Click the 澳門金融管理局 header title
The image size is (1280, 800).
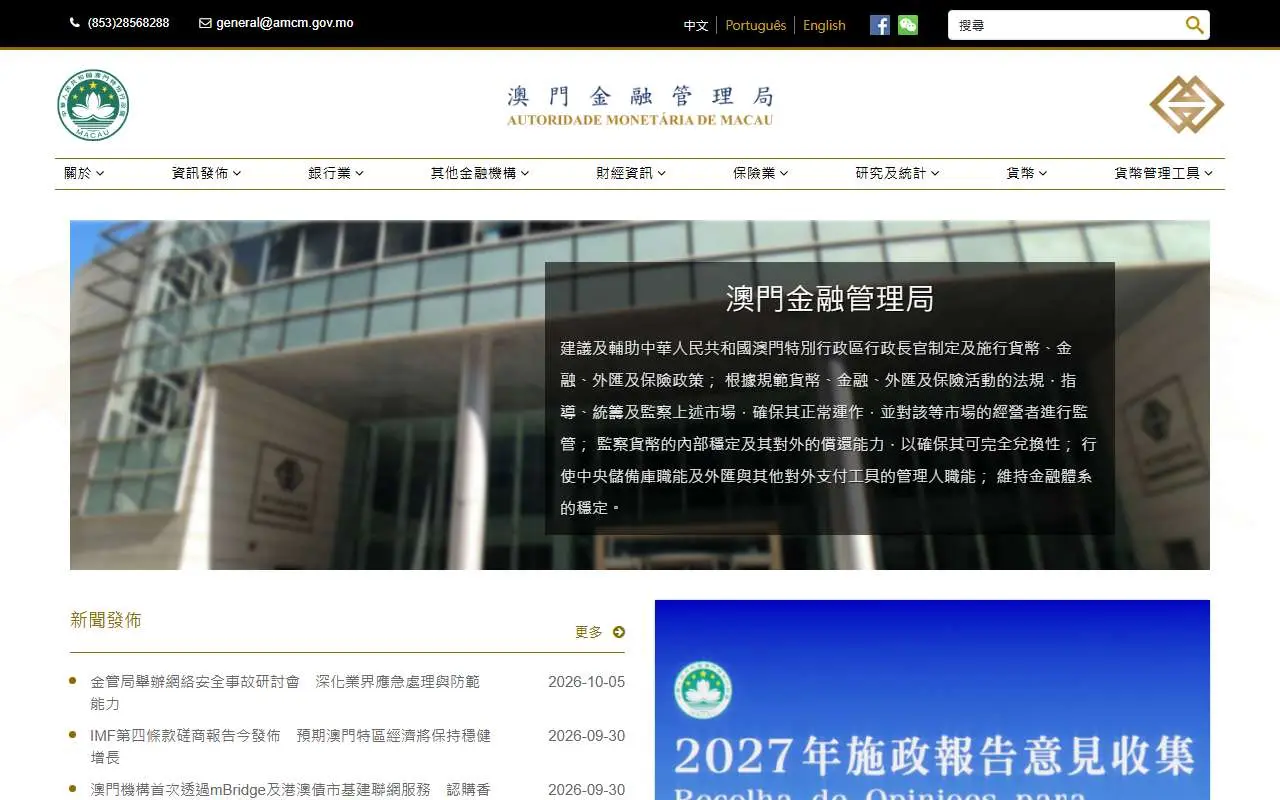[640, 106]
